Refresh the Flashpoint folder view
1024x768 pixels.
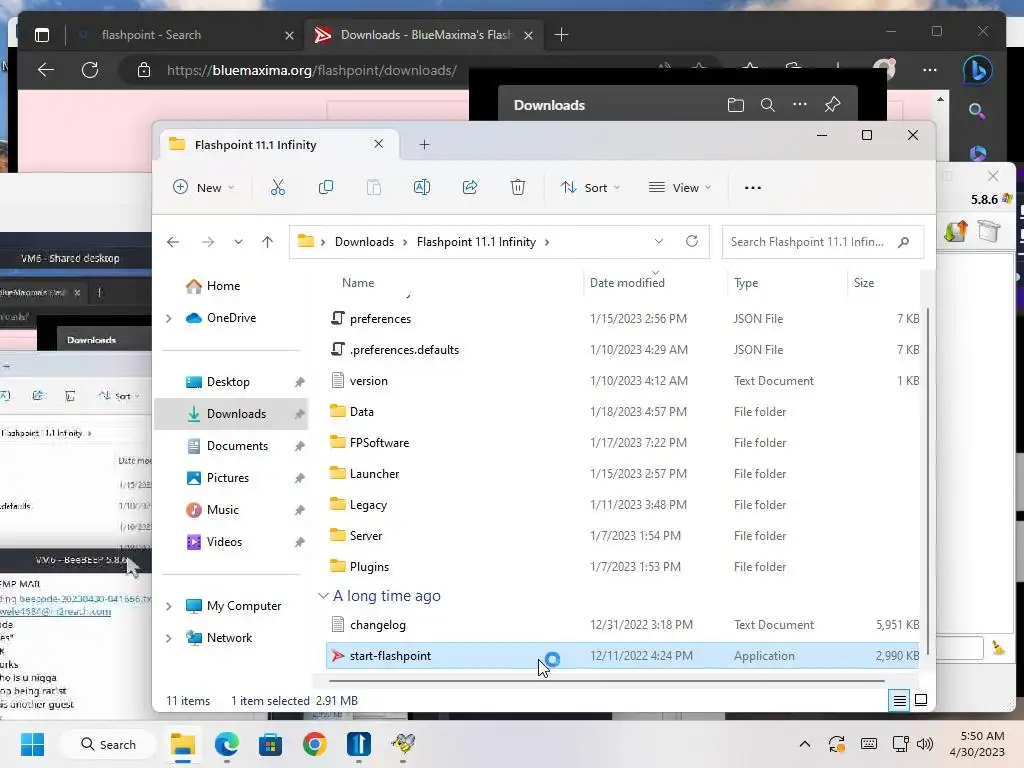692,242
